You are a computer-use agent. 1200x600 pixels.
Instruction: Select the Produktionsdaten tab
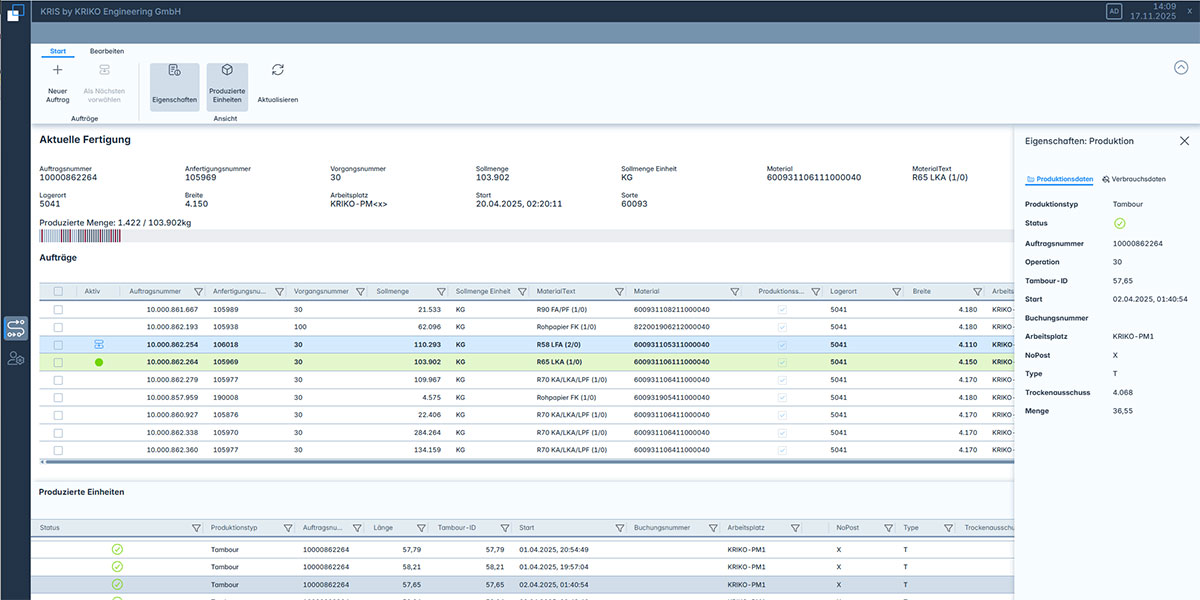click(1058, 179)
